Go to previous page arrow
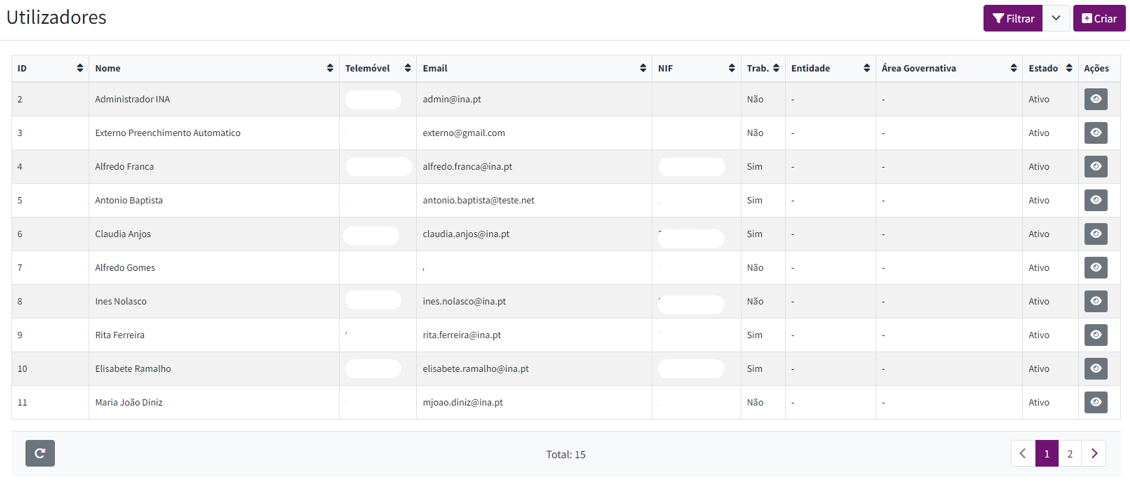This screenshot has width=1130, height=494. (x=1023, y=454)
